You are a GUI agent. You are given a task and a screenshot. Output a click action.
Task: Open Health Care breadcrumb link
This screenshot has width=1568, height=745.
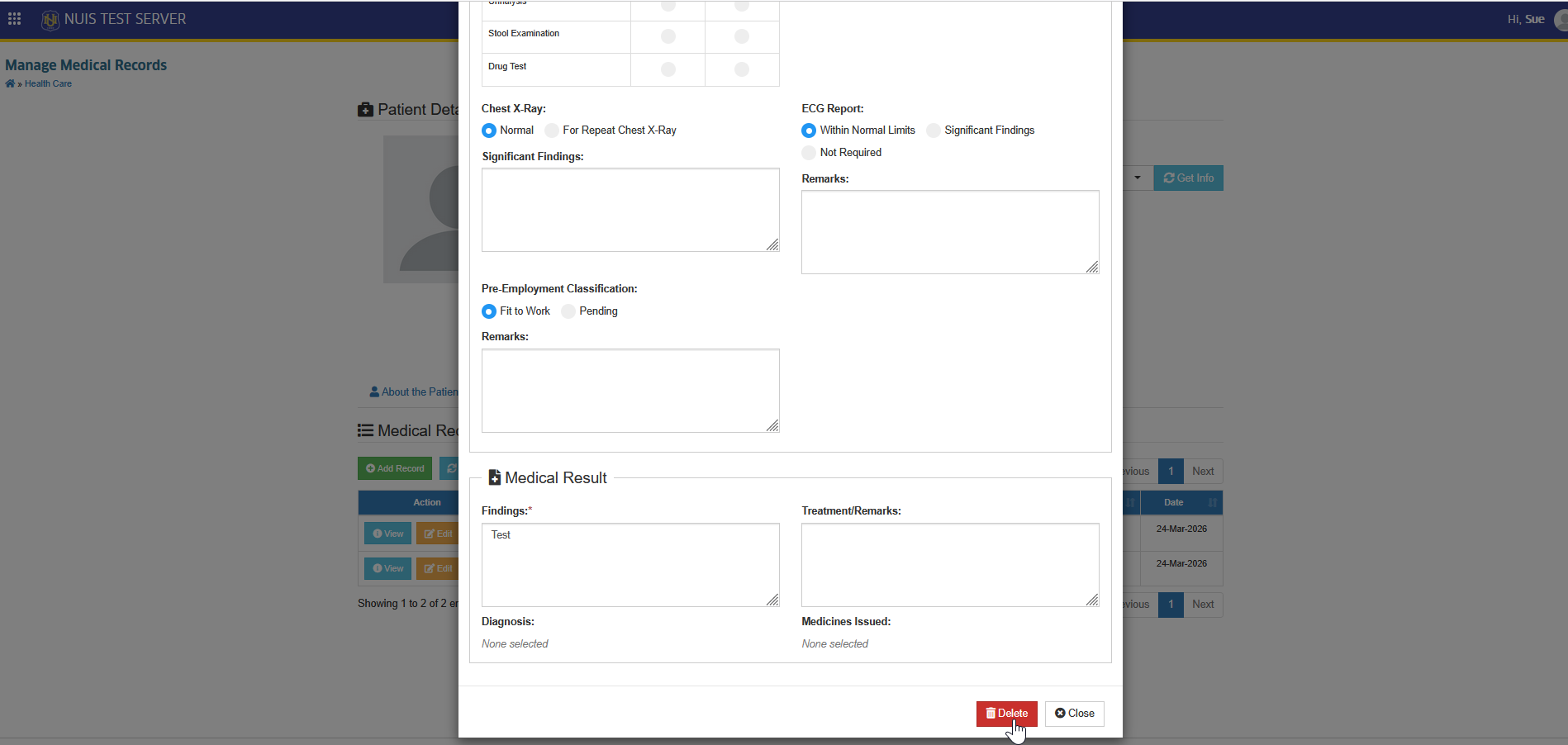click(48, 83)
